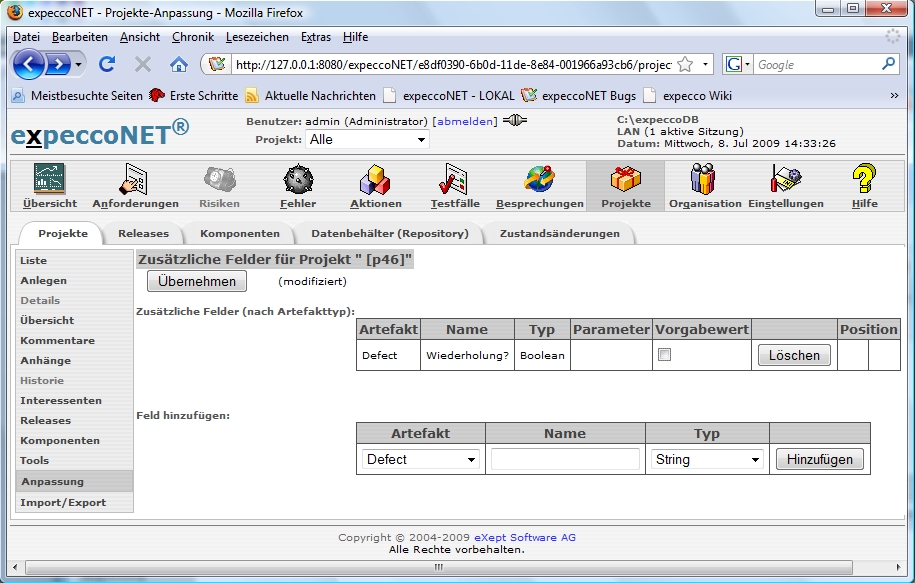The height and width of the screenshot is (583, 915).
Task: Open the Einstellungen settings icon
Action: (787, 180)
